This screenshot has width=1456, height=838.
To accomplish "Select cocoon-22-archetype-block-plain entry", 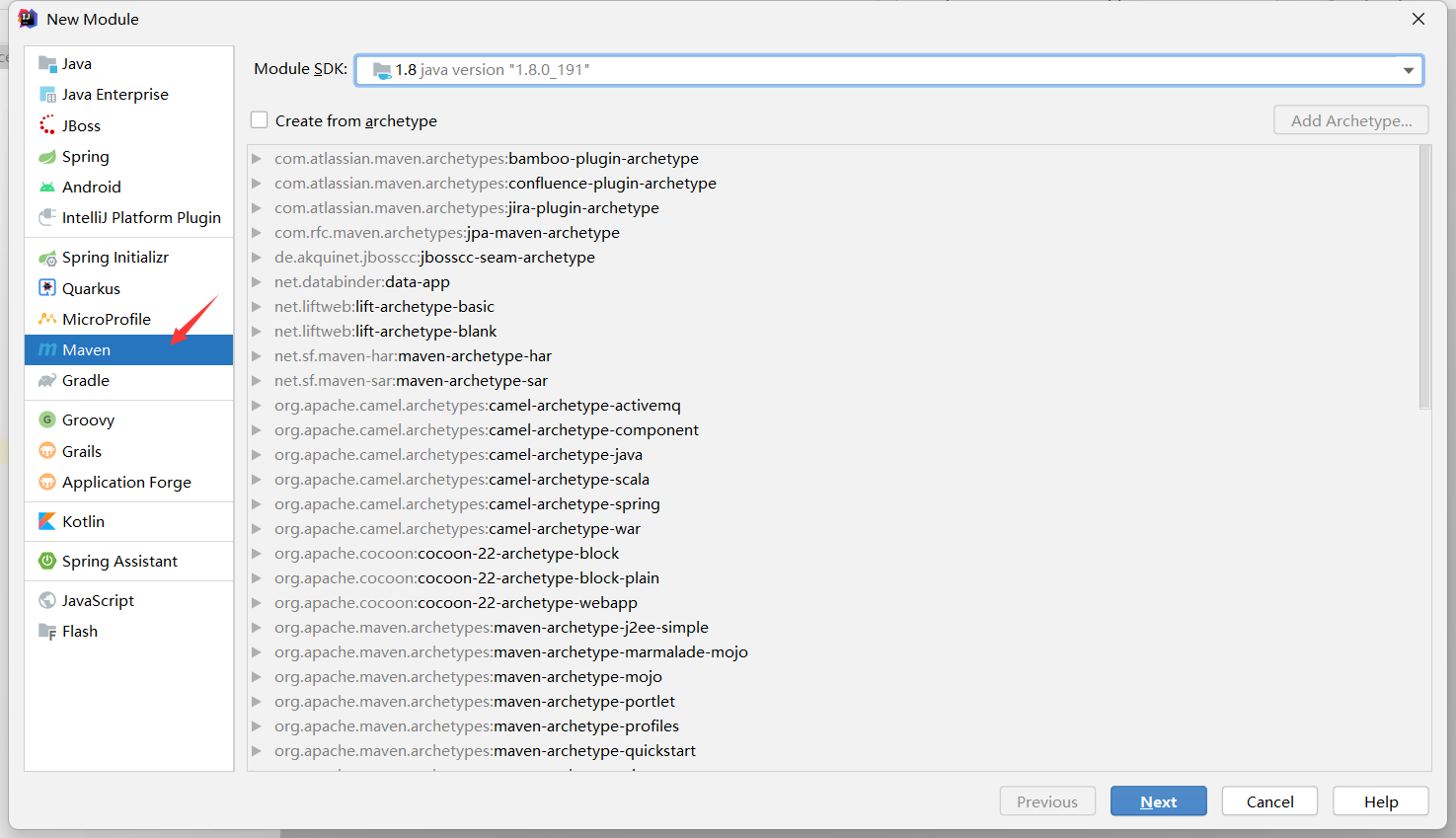I will pos(467,578).
